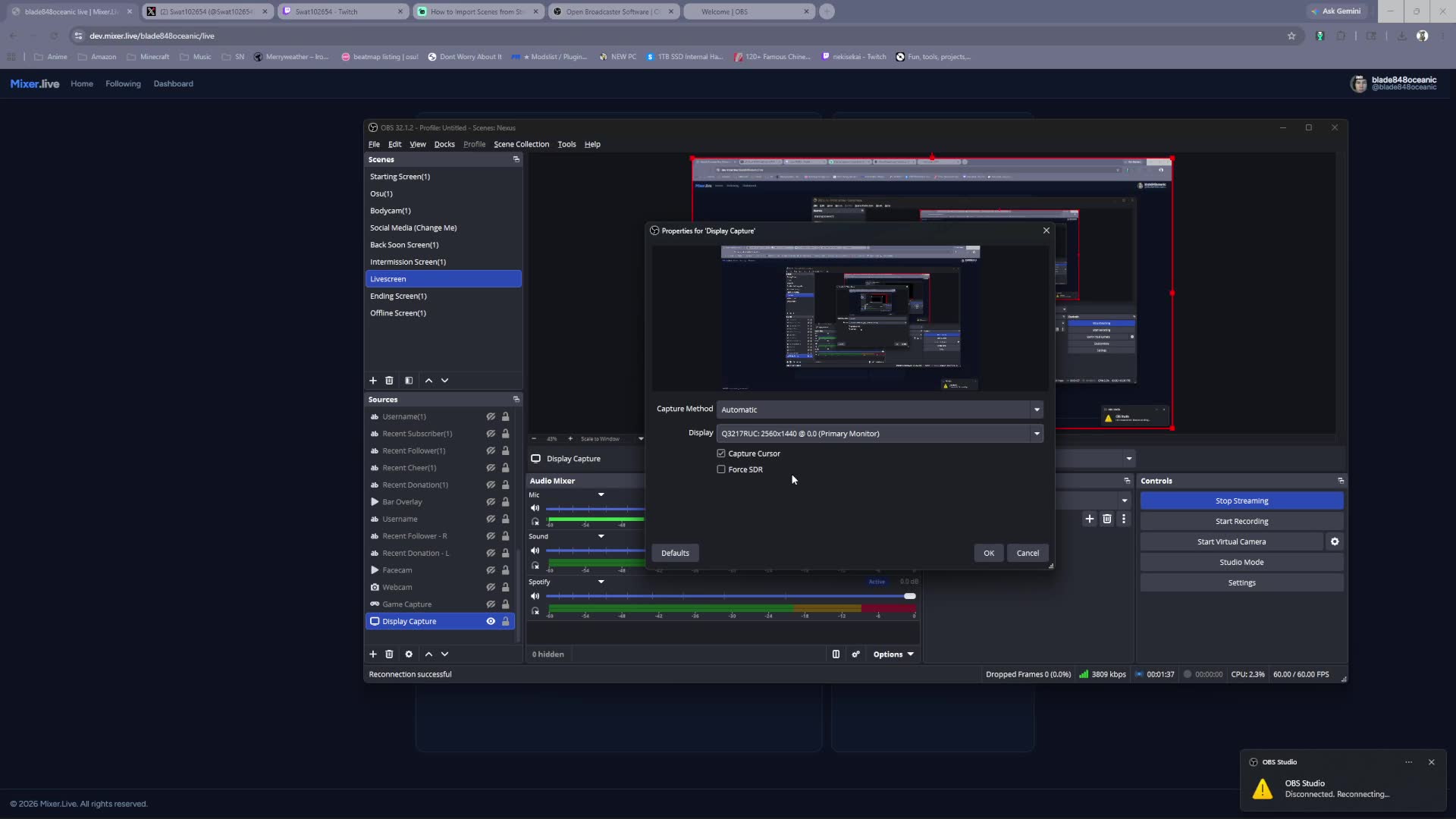Move source up arrow in Sources toolbar
Screen dimensions: 1456x819
click(x=428, y=654)
